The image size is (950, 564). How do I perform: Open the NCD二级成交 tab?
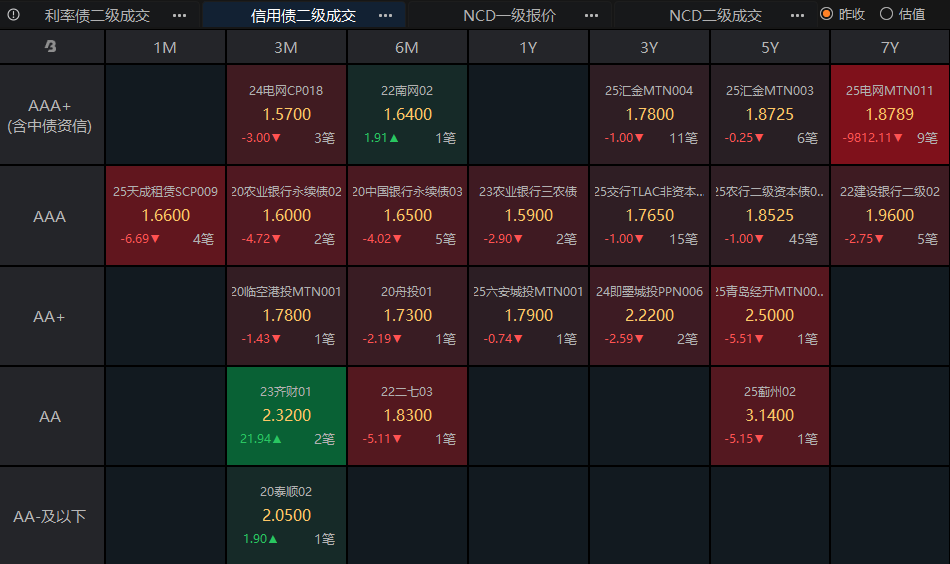point(716,15)
